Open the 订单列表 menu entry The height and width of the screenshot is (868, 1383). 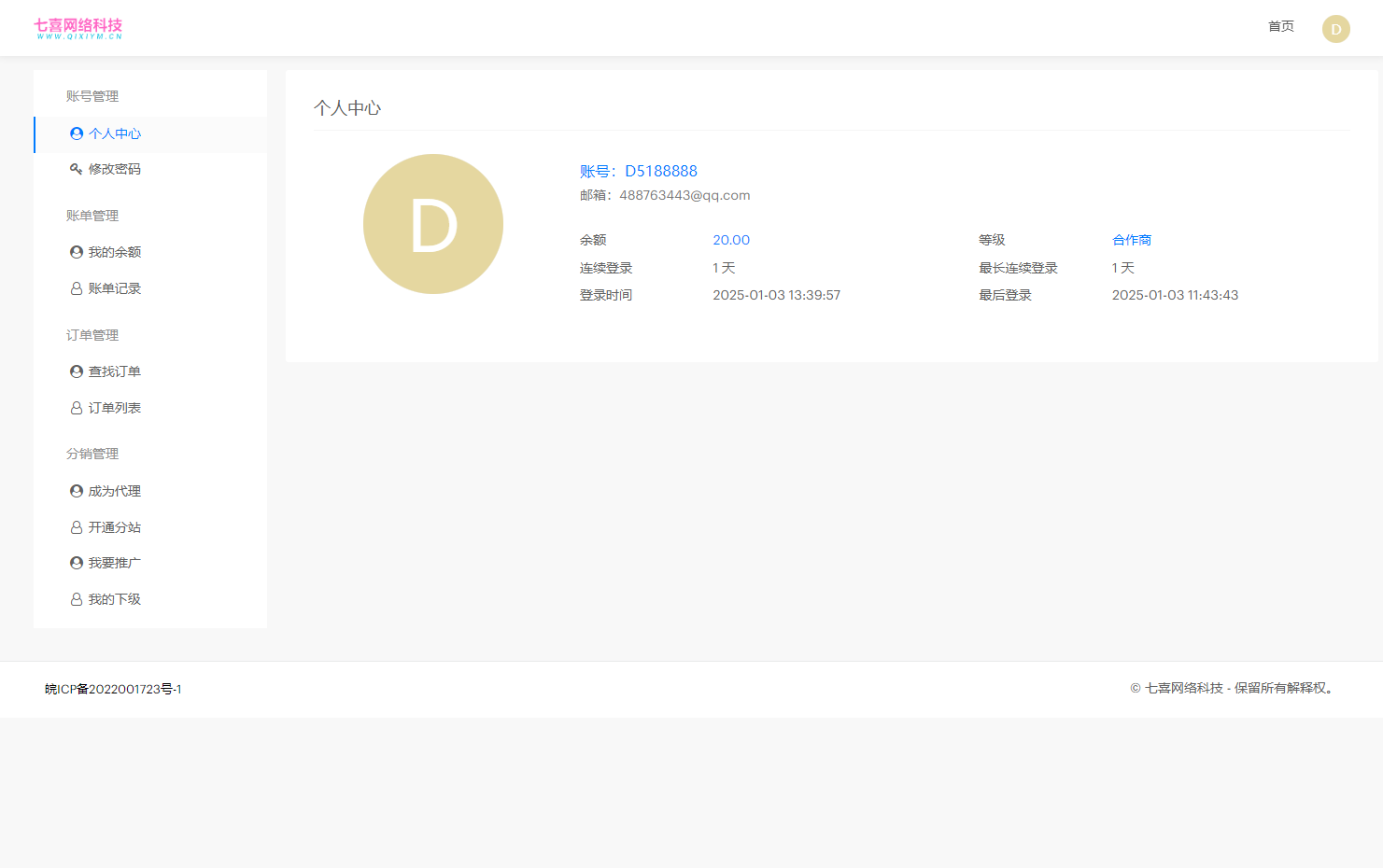[114, 408]
